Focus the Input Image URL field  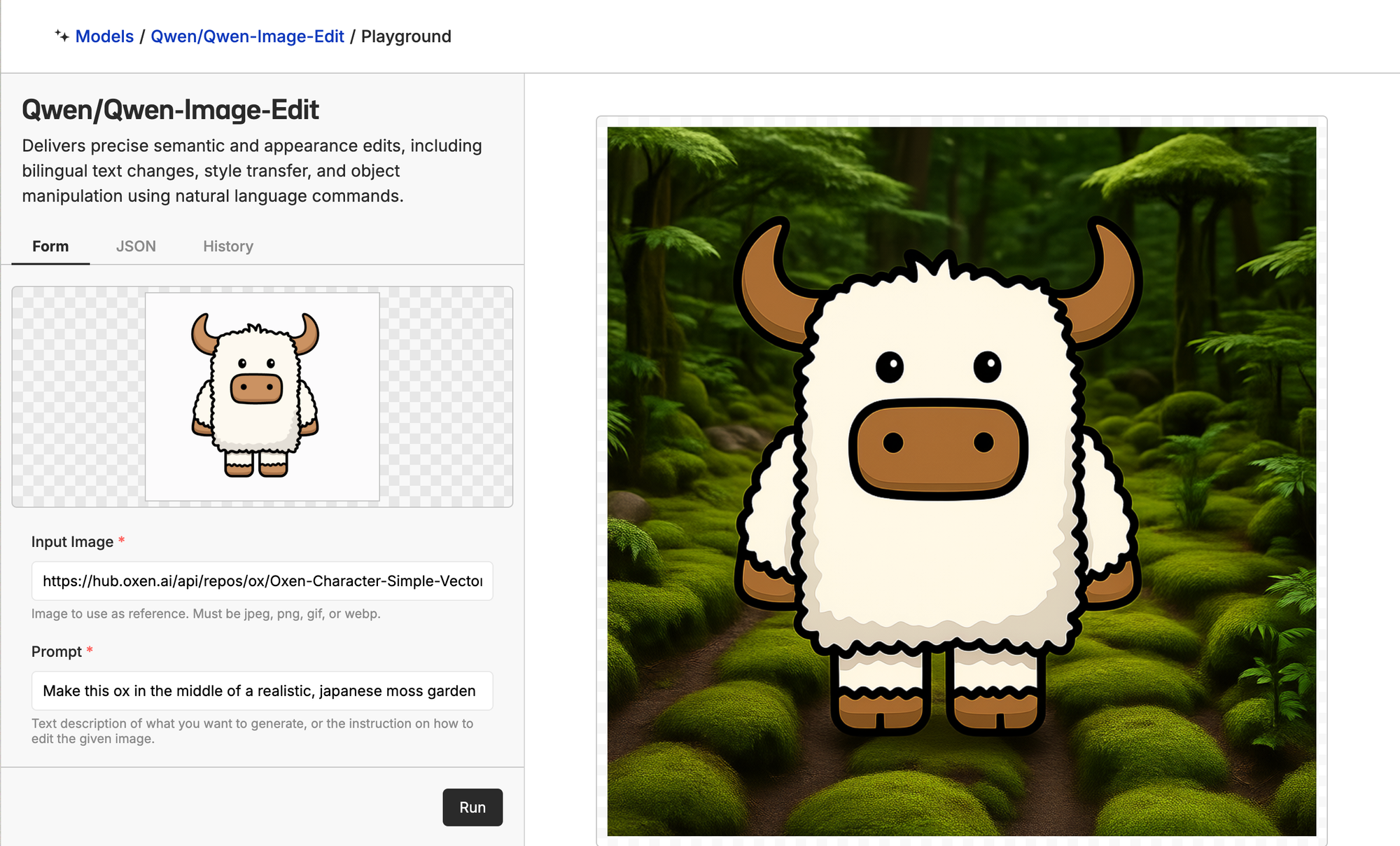click(262, 581)
